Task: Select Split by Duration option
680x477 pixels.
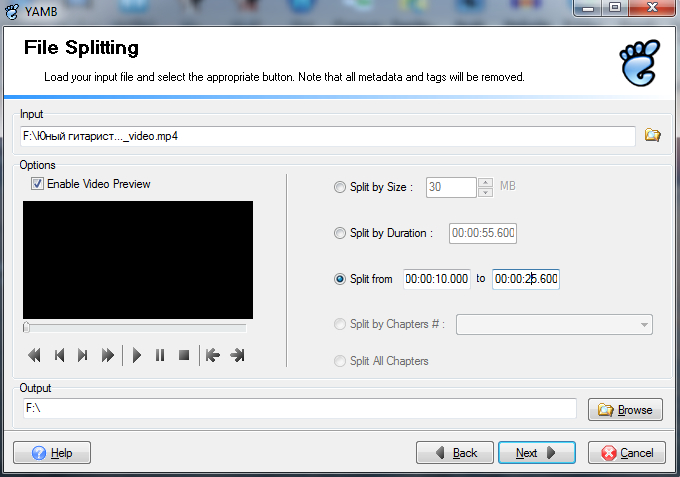Action: click(x=340, y=233)
